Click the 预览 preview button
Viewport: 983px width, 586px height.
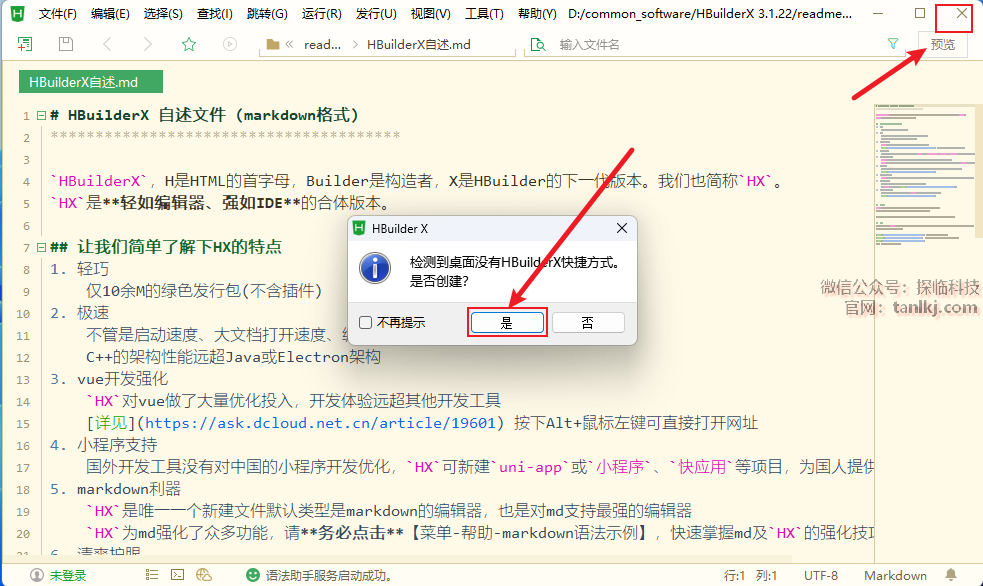point(943,44)
